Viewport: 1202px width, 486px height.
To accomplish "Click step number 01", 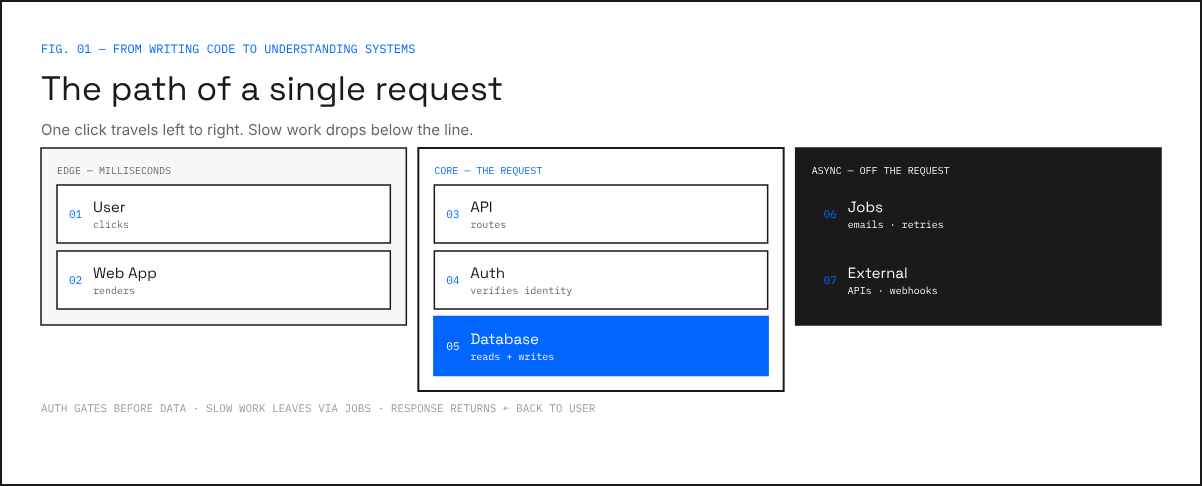I will 75,214.
